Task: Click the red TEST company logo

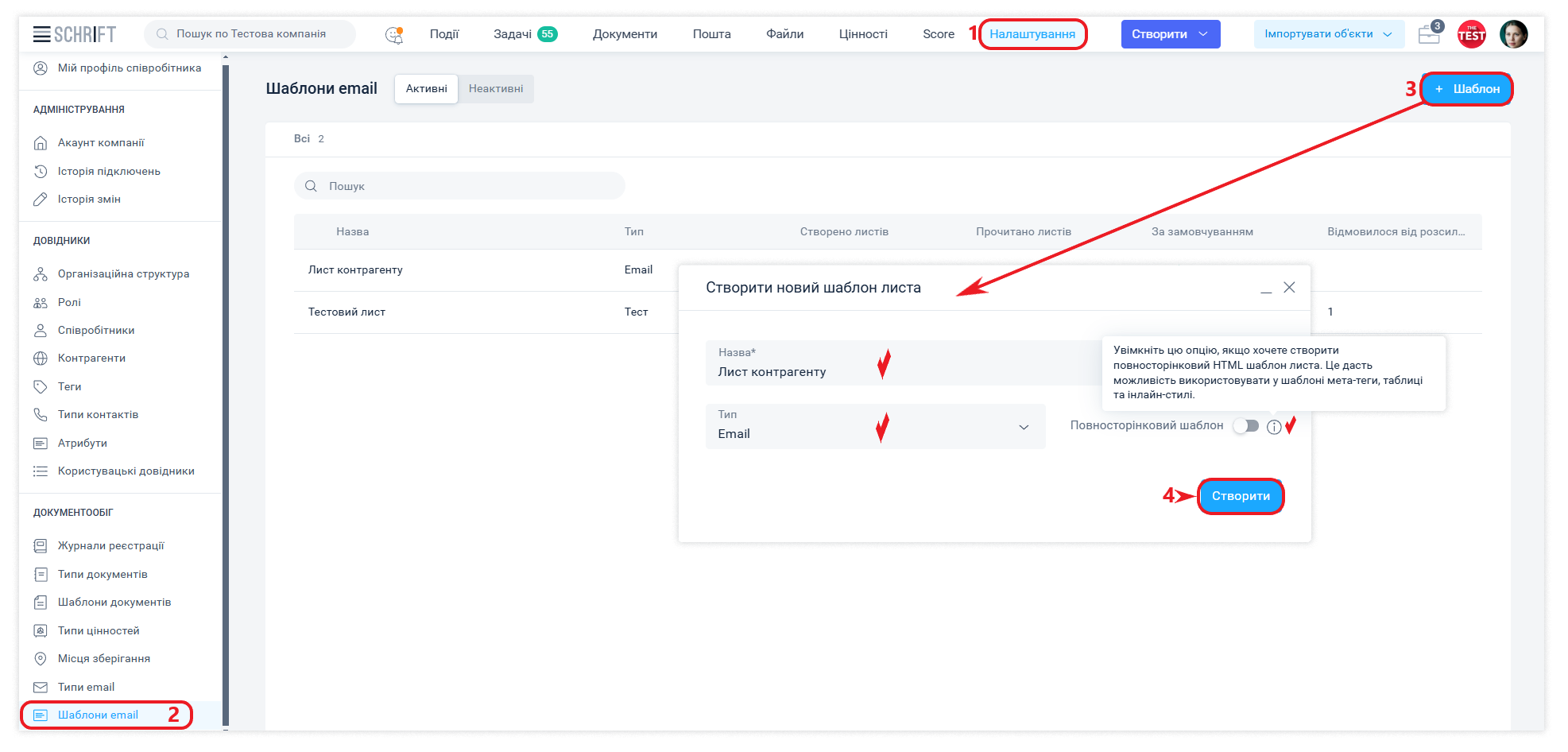Action: [1471, 34]
